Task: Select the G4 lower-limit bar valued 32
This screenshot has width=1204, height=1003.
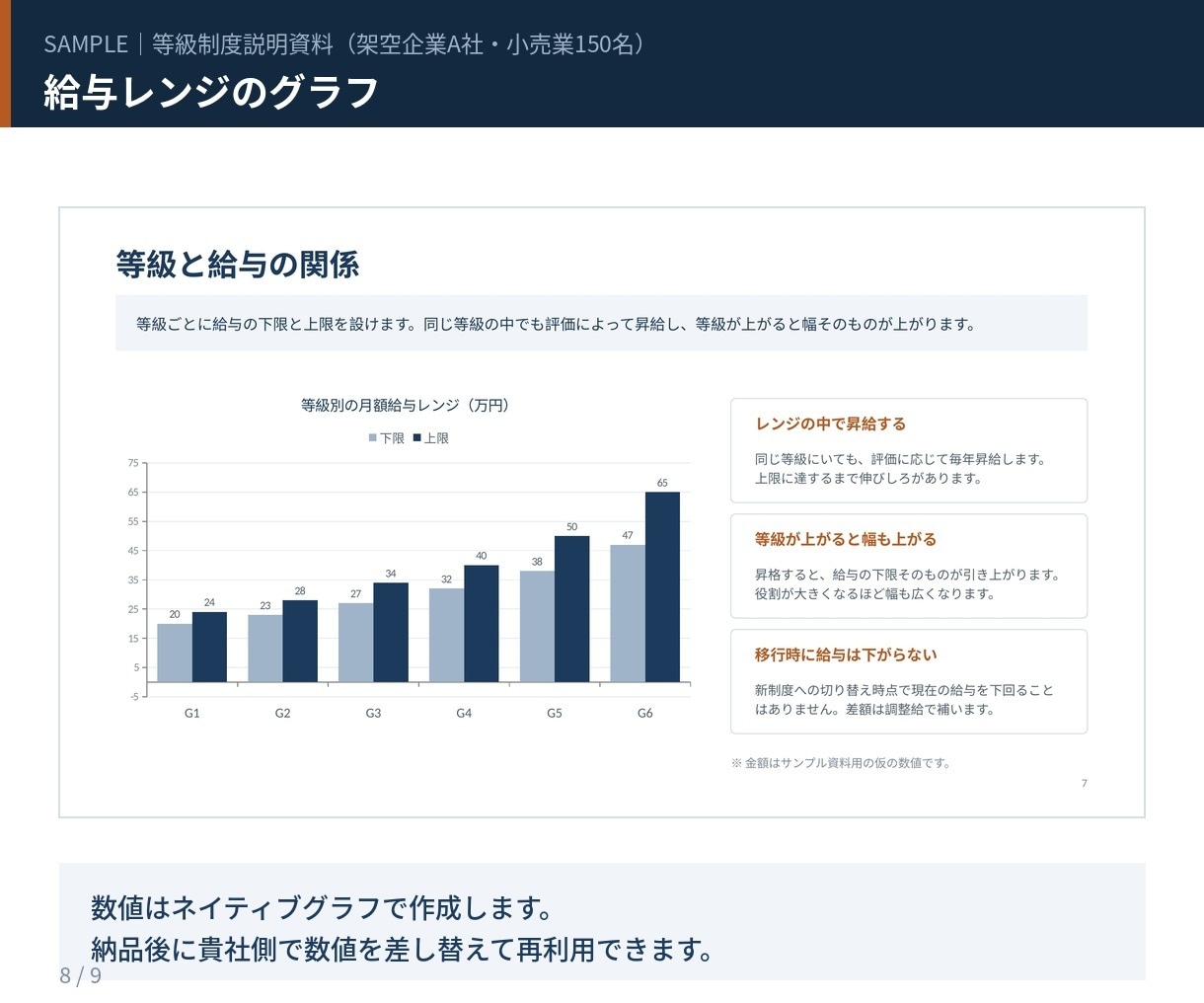Action: pyautogui.click(x=447, y=635)
